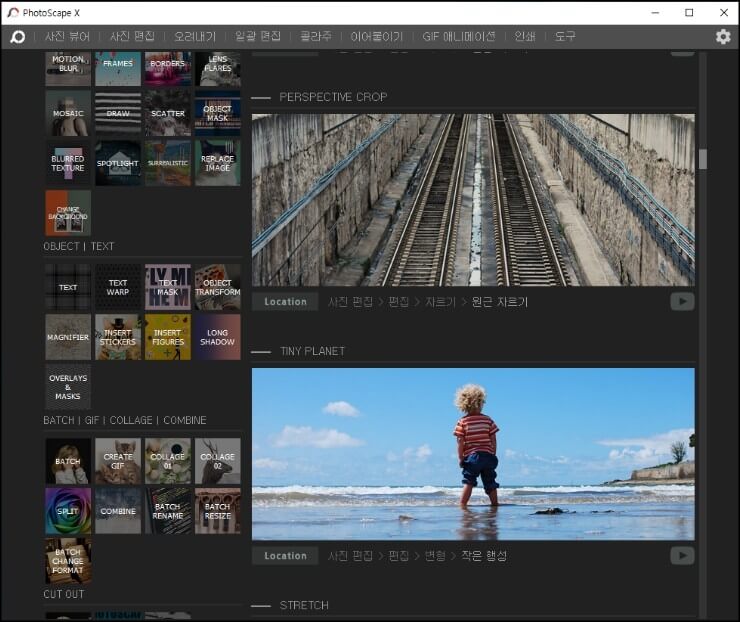Click the STRETCH heading
Viewport: 740px width, 622px height.
[304, 605]
